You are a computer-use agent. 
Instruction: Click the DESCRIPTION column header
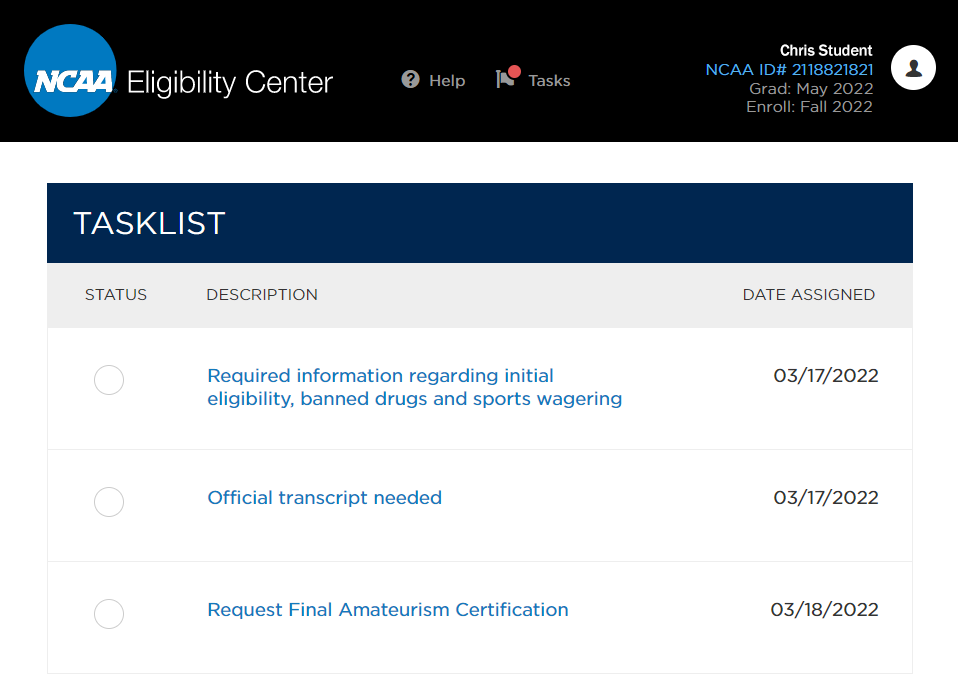(x=262, y=294)
